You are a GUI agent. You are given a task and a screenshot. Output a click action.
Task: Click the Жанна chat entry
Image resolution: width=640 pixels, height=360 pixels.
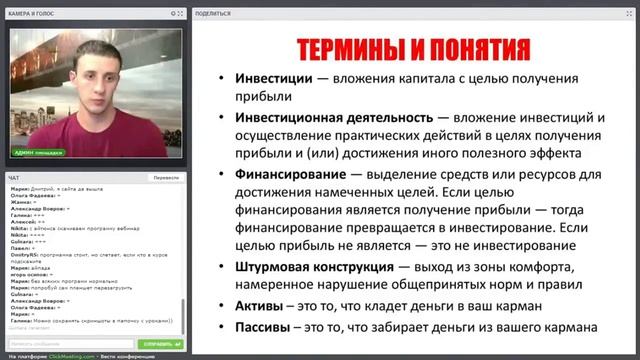click(x=23, y=202)
